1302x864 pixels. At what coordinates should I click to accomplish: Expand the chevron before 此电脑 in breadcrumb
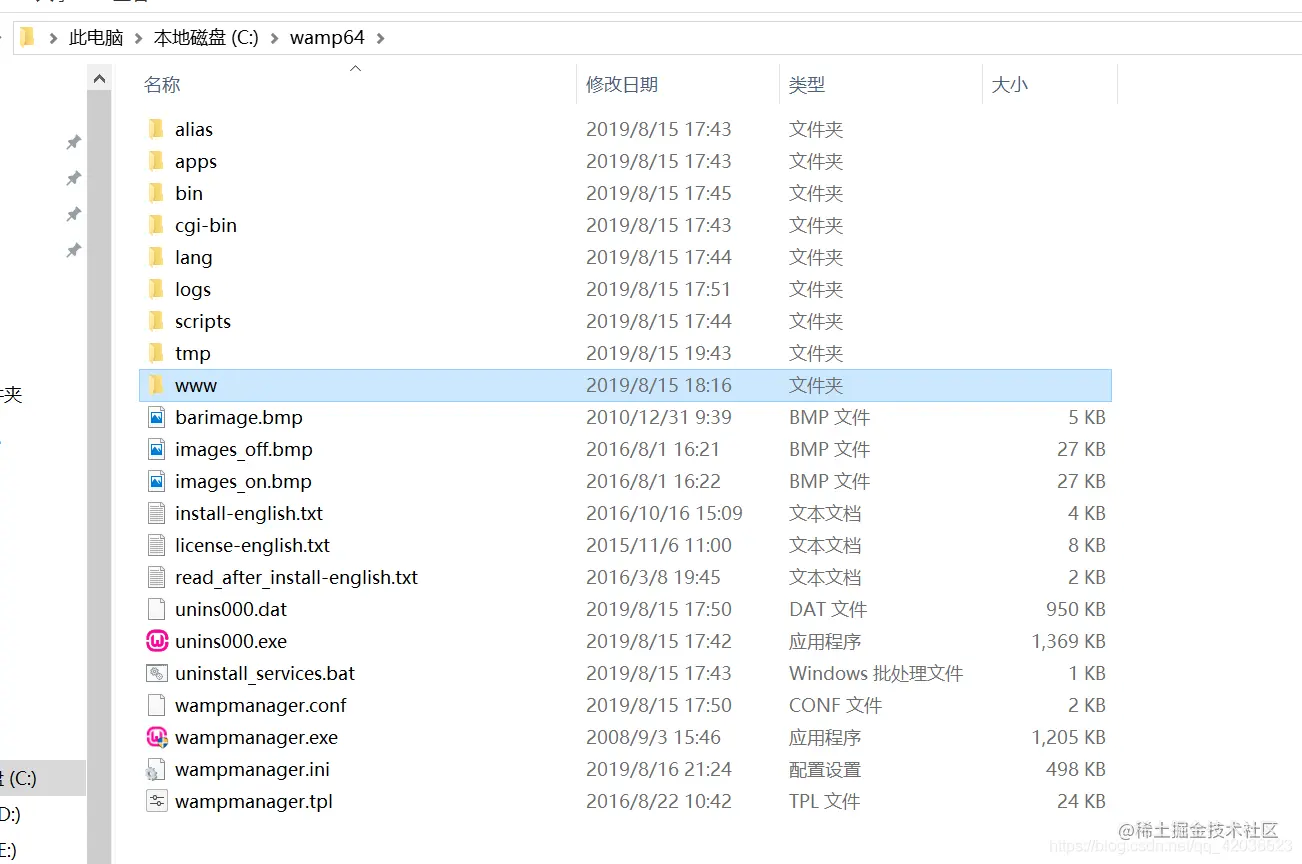[53, 38]
